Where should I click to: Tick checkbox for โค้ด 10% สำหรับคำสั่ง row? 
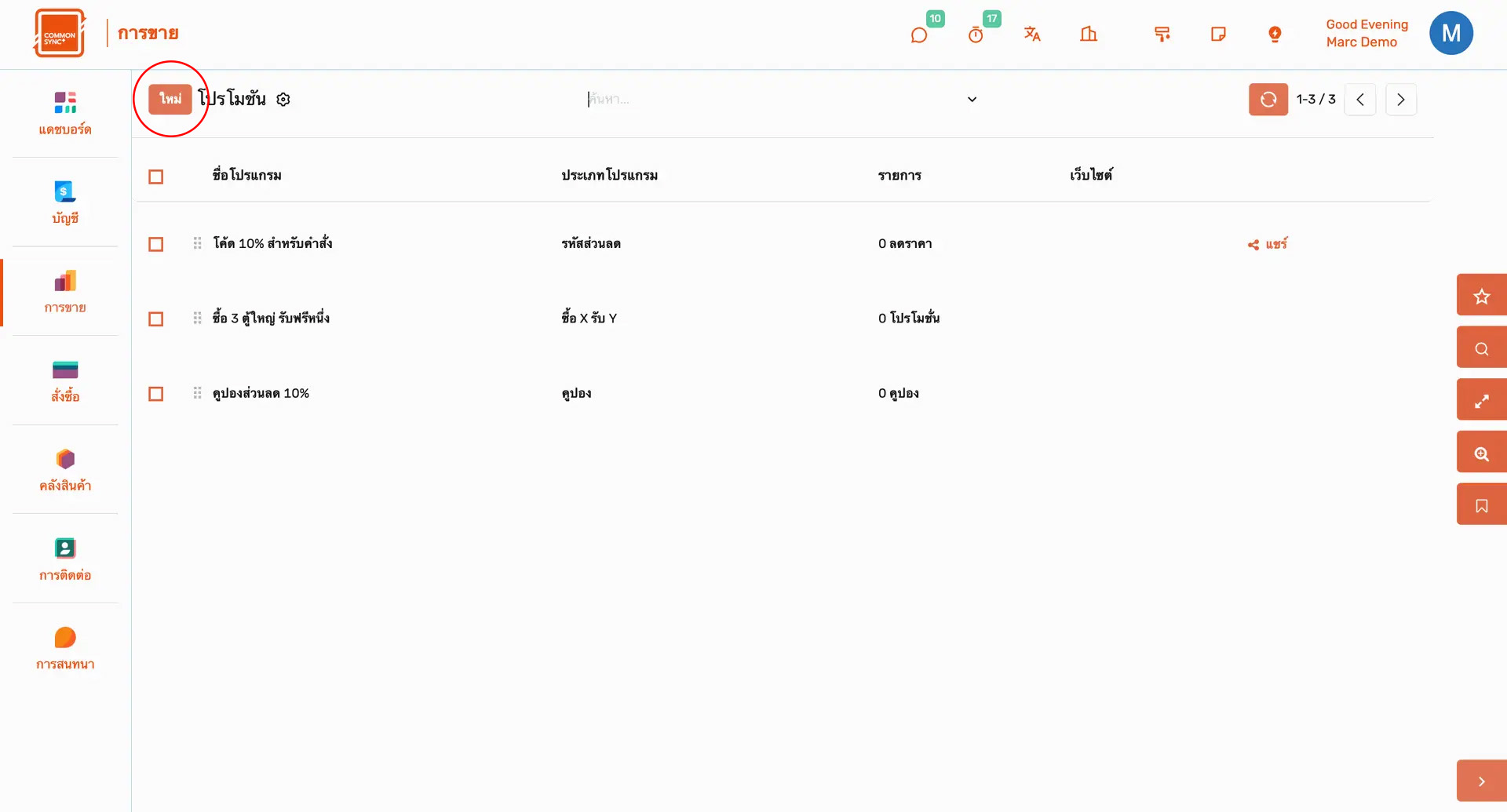156,244
